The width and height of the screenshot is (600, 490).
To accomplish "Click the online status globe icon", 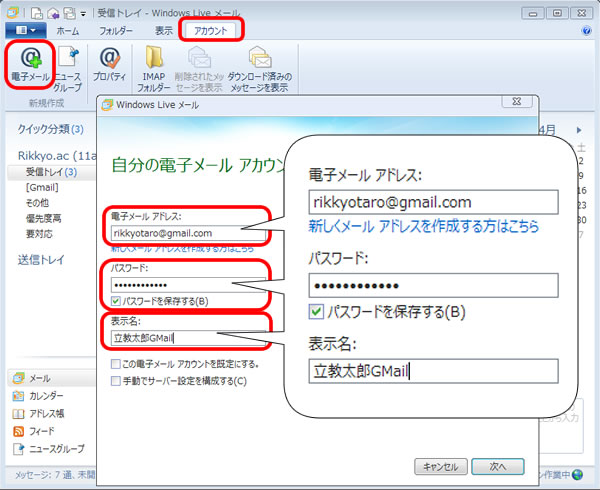I will (x=577, y=475).
